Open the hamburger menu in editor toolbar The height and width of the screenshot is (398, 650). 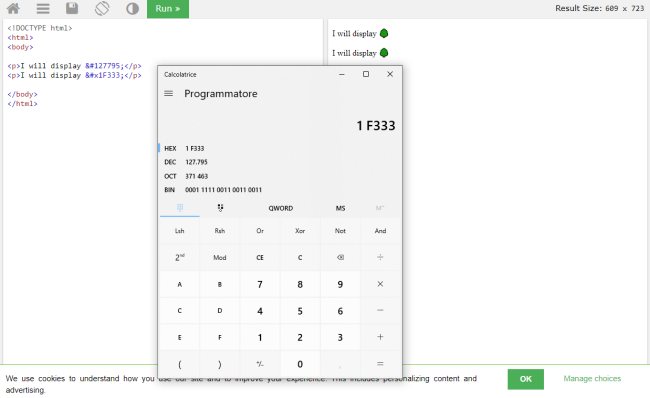pyautogui.click(x=43, y=8)
